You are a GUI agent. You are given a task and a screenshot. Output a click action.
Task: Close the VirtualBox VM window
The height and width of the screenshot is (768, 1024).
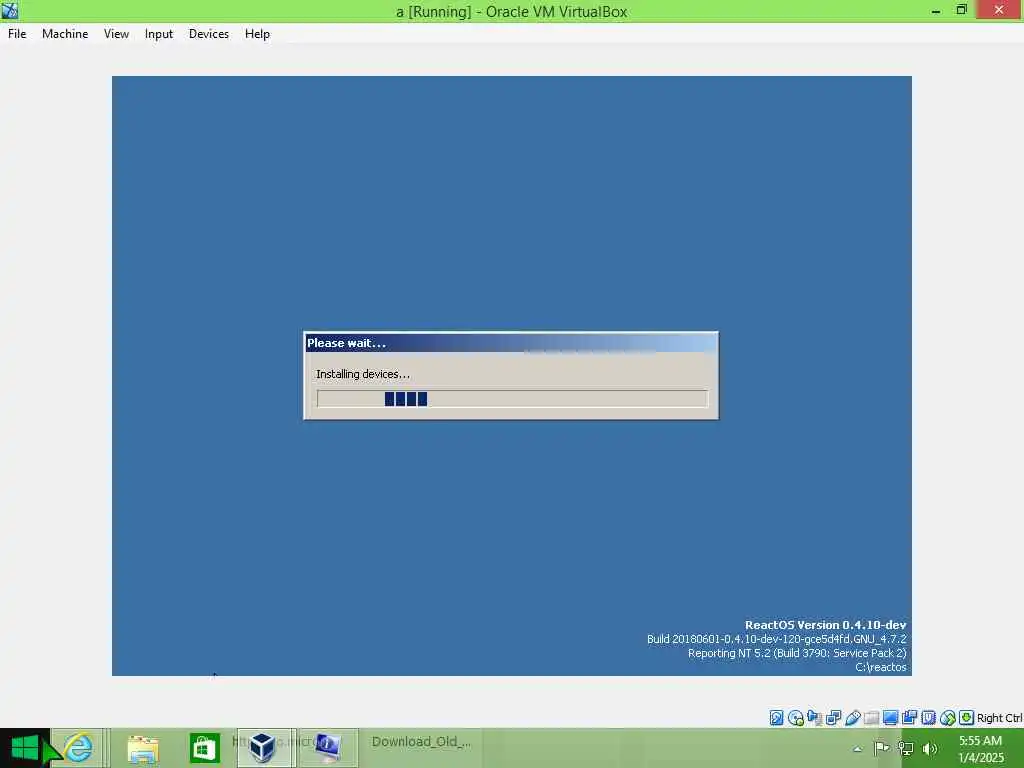[999, 10]
